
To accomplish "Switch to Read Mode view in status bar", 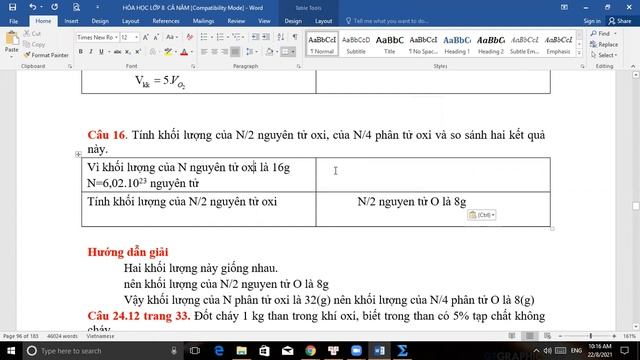I will click(x=512, y=336).
